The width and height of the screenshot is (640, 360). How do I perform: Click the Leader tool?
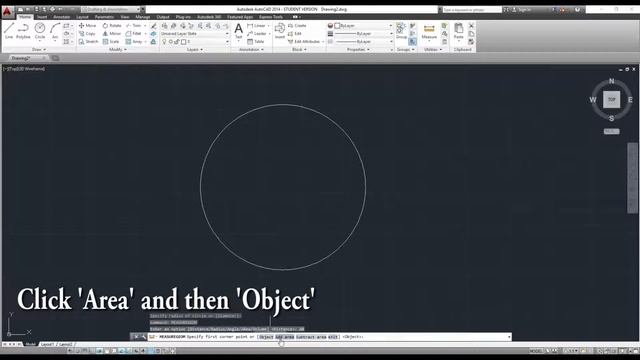tap(257, 33)
